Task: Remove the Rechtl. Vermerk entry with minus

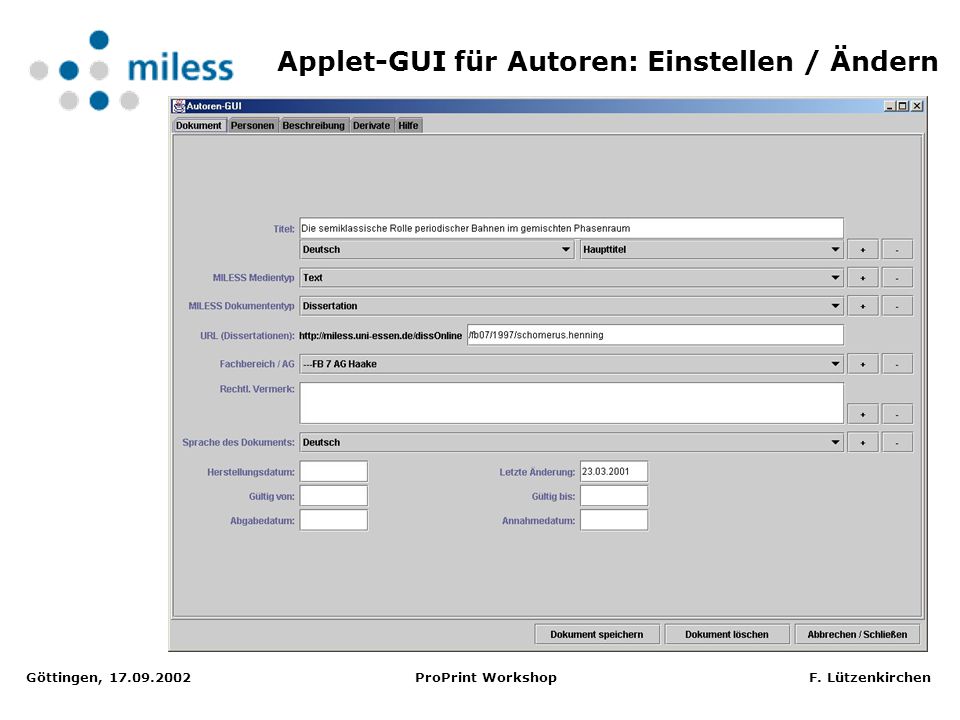Action: [x=897, y=414]
